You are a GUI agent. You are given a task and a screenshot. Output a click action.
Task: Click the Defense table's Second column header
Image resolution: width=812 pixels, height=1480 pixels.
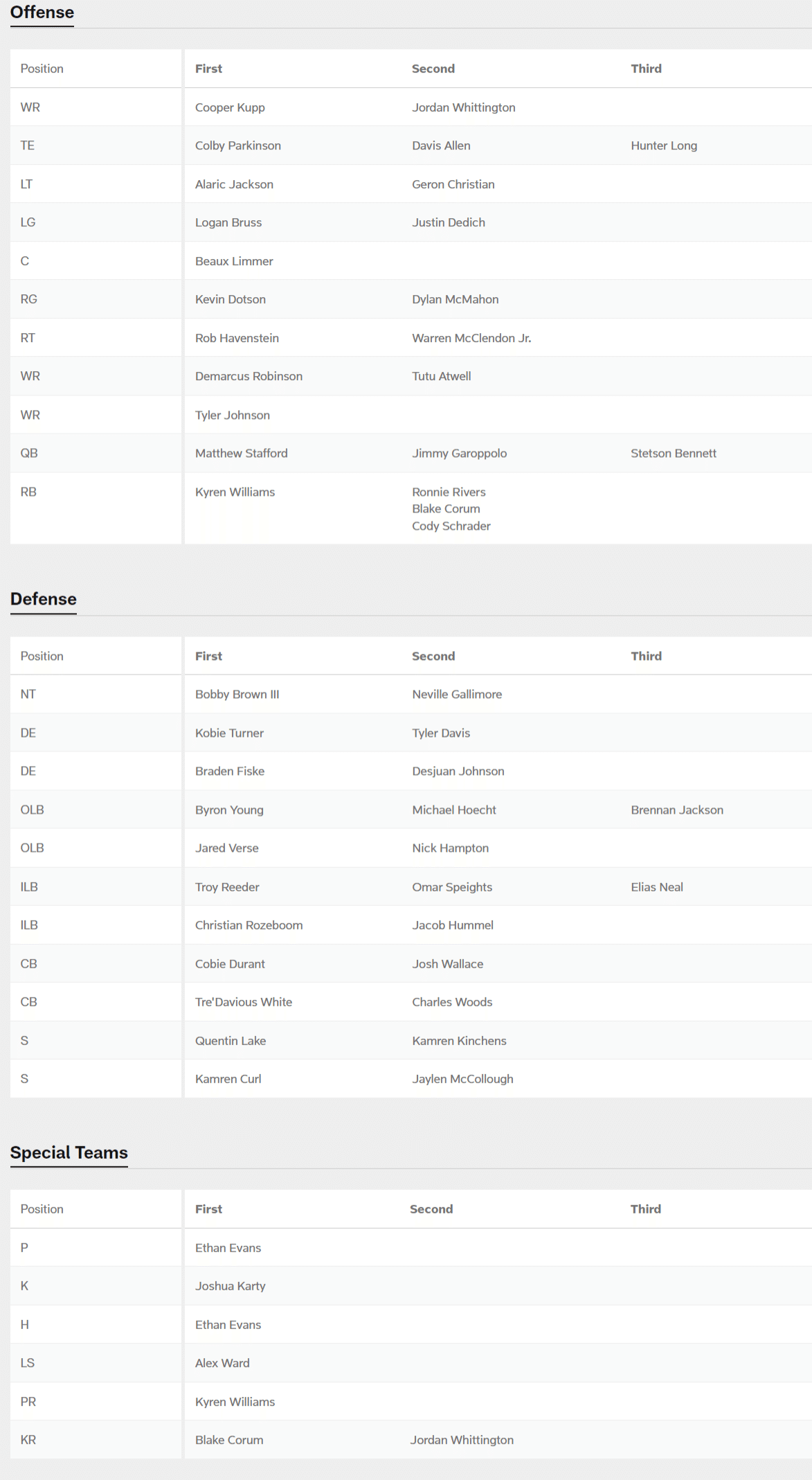433,656
